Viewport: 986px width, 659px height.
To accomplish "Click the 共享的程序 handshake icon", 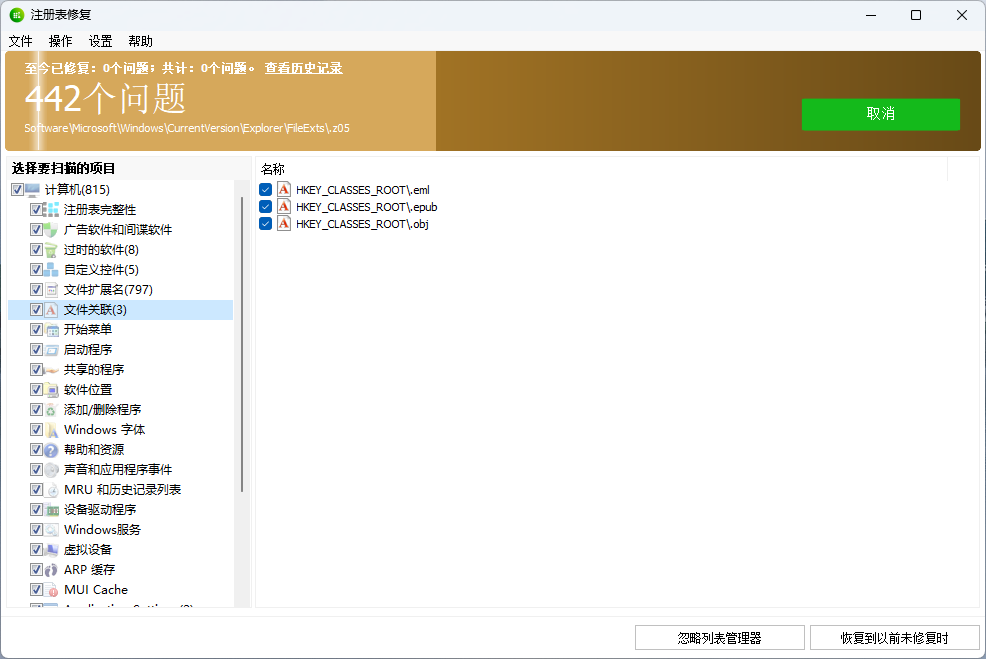I will tap(52, 370).
